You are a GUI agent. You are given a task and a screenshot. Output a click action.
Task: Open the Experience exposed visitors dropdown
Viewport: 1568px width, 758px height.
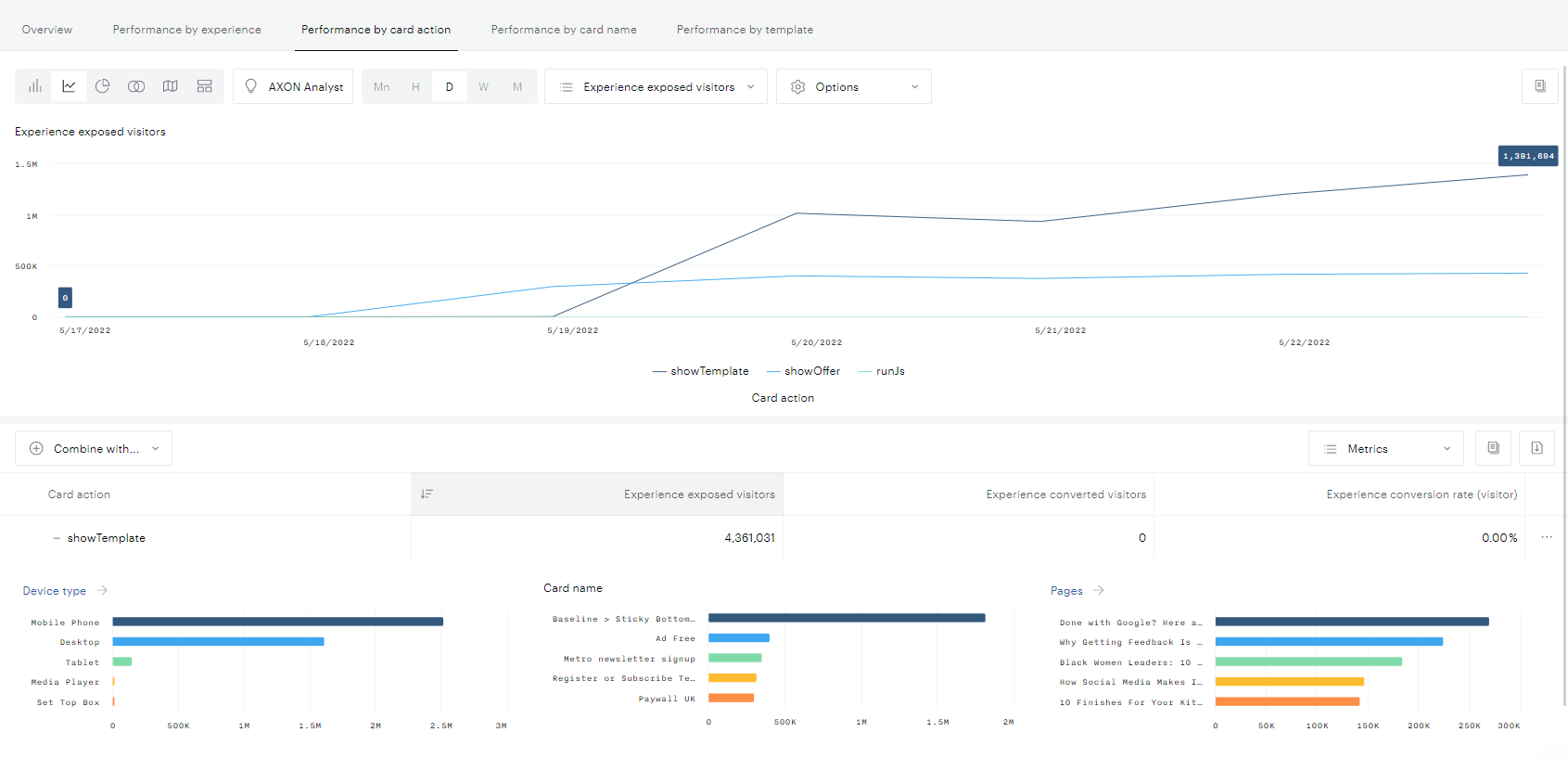(656, 87)
